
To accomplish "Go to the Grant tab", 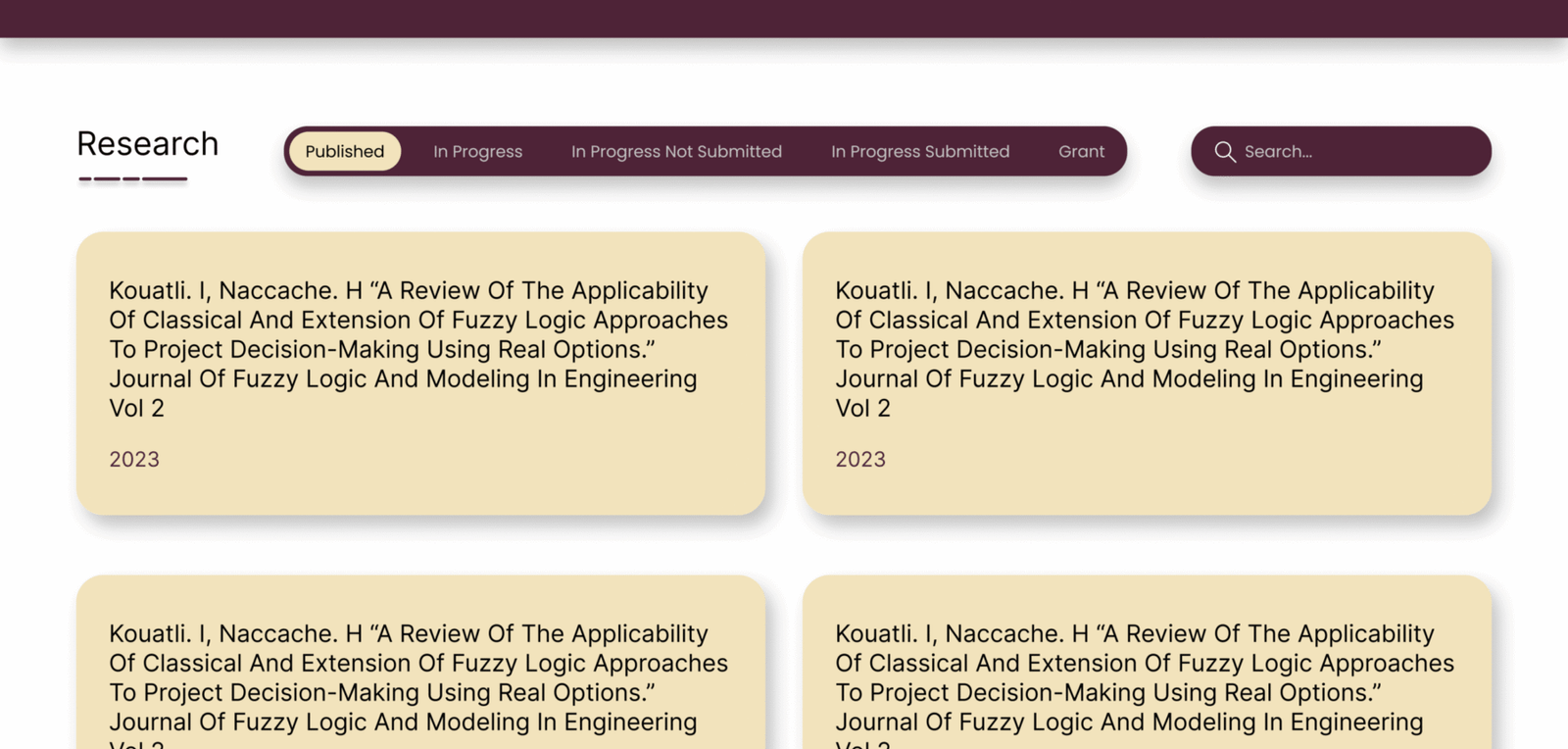I will coord(1081,152).
